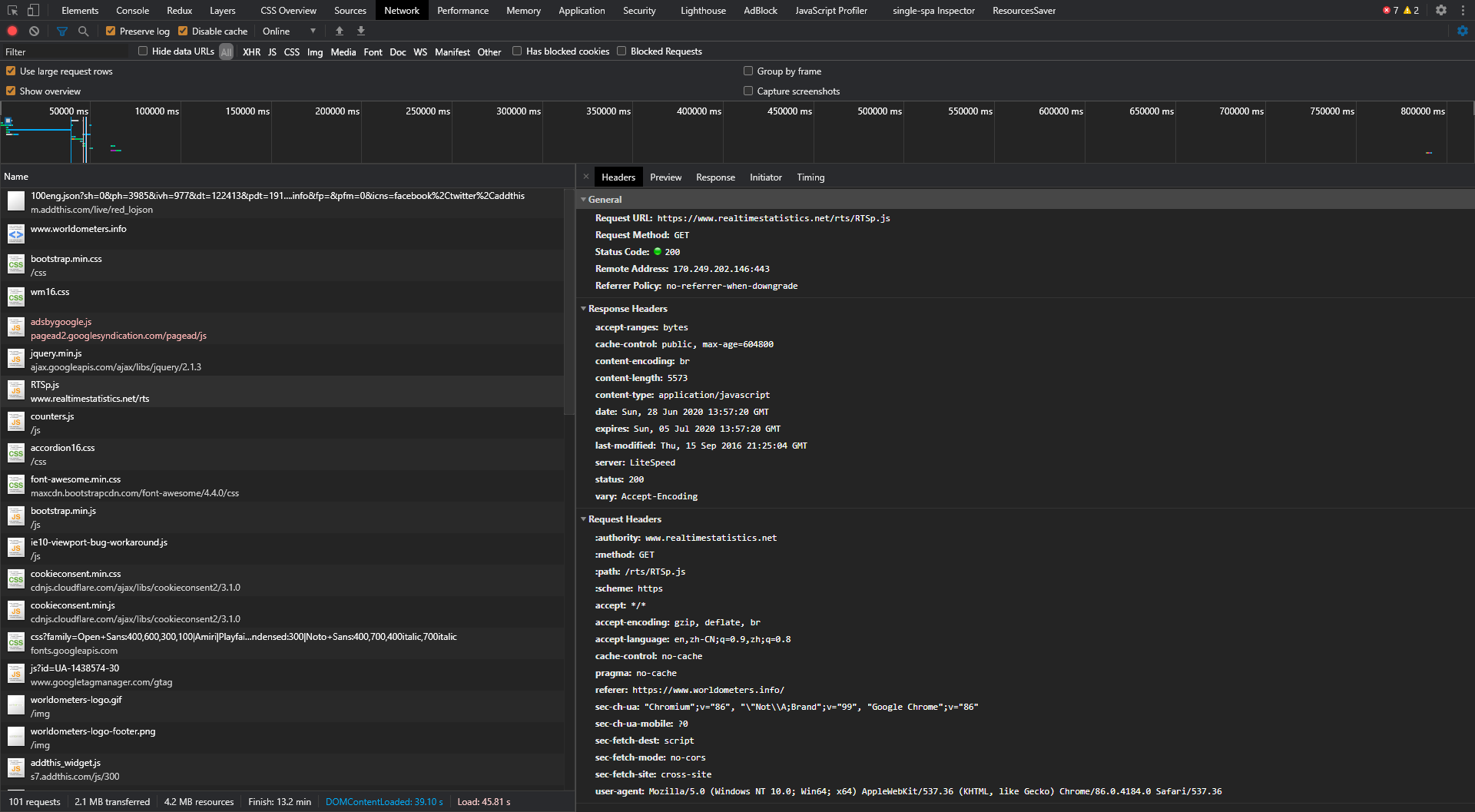Activate the inspect element picker icon
Screen dimensions: 1475x812
(12, 11)
